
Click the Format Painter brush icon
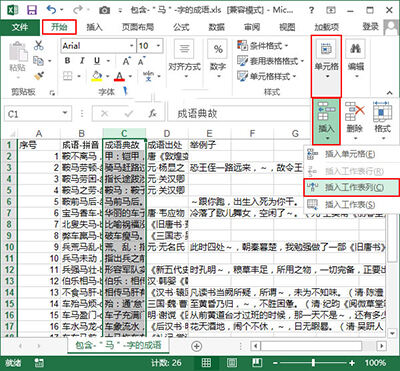[39, 76]
